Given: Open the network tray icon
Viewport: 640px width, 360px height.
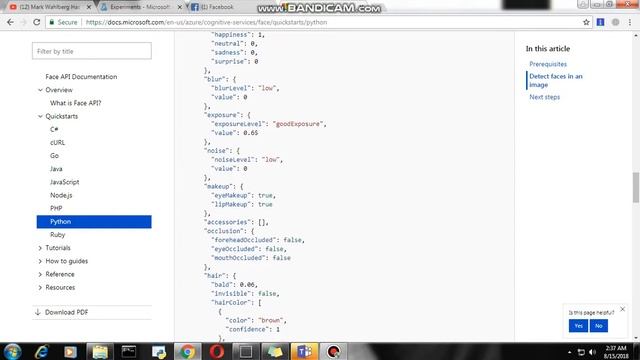Looking at the screenshot, I should [x=581, y=352].
